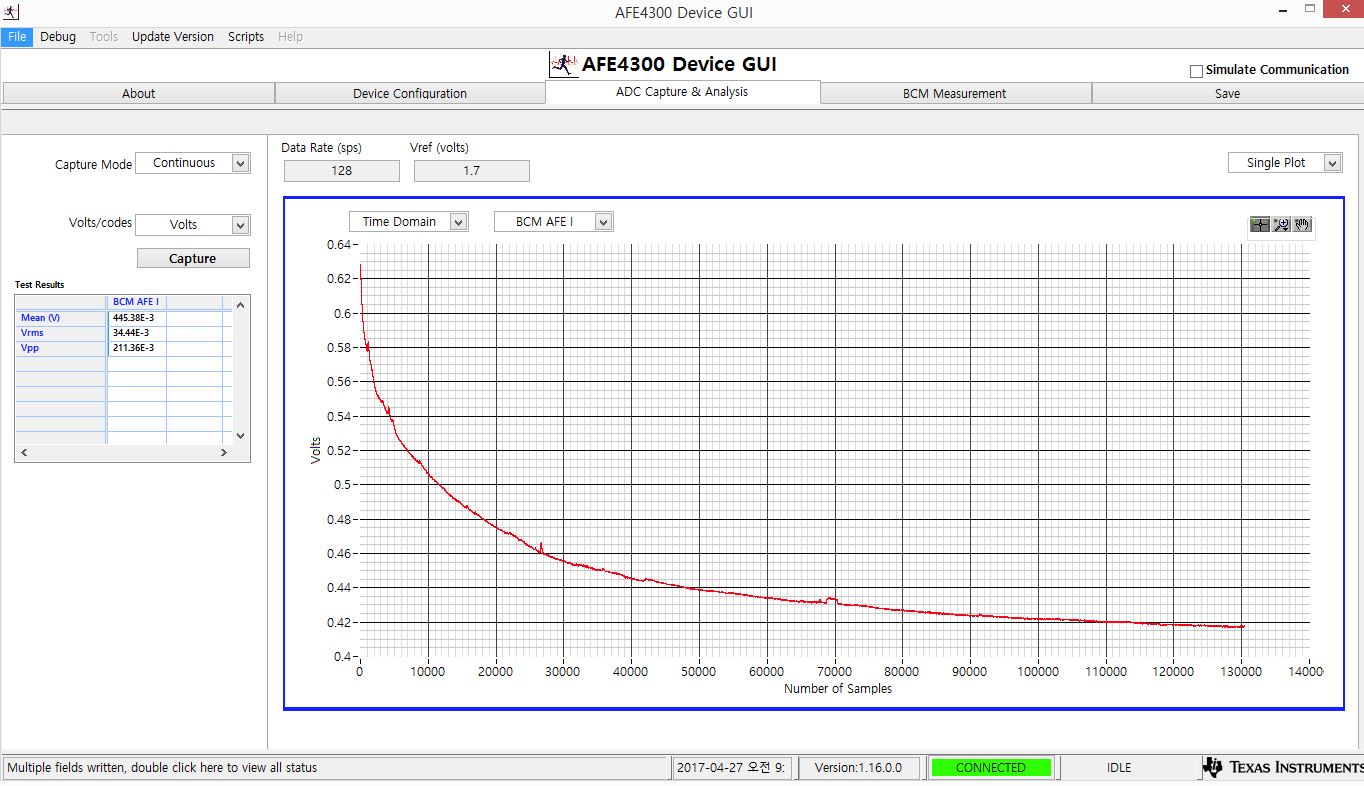Screen dimensions: 1364x786
Task: Open the Update Version menu
Action: tap(173, 37)
